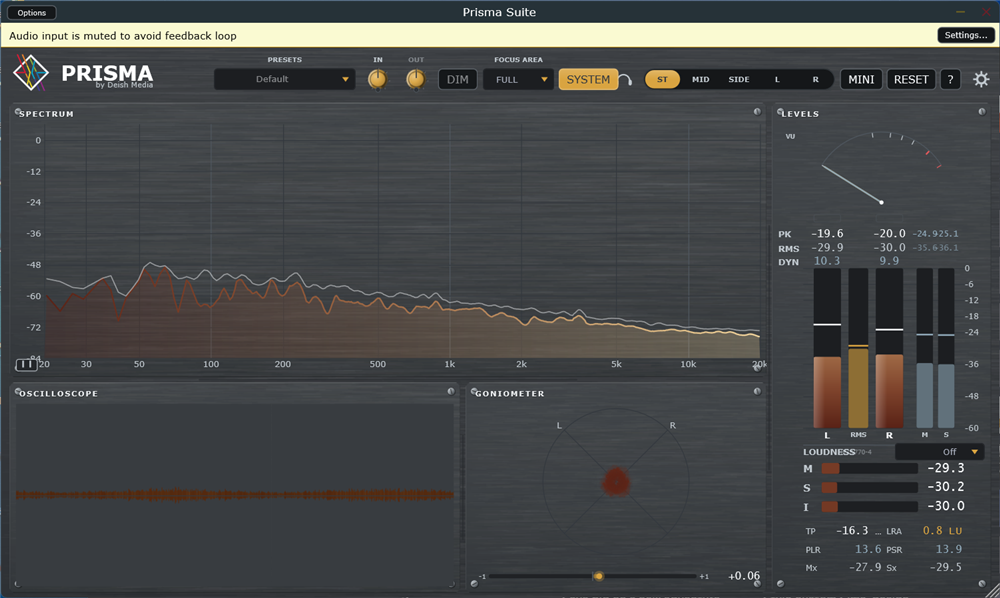Click the RMS left value -29.9
Viewport: 1000px width, 598px height.
pos(827,247)
